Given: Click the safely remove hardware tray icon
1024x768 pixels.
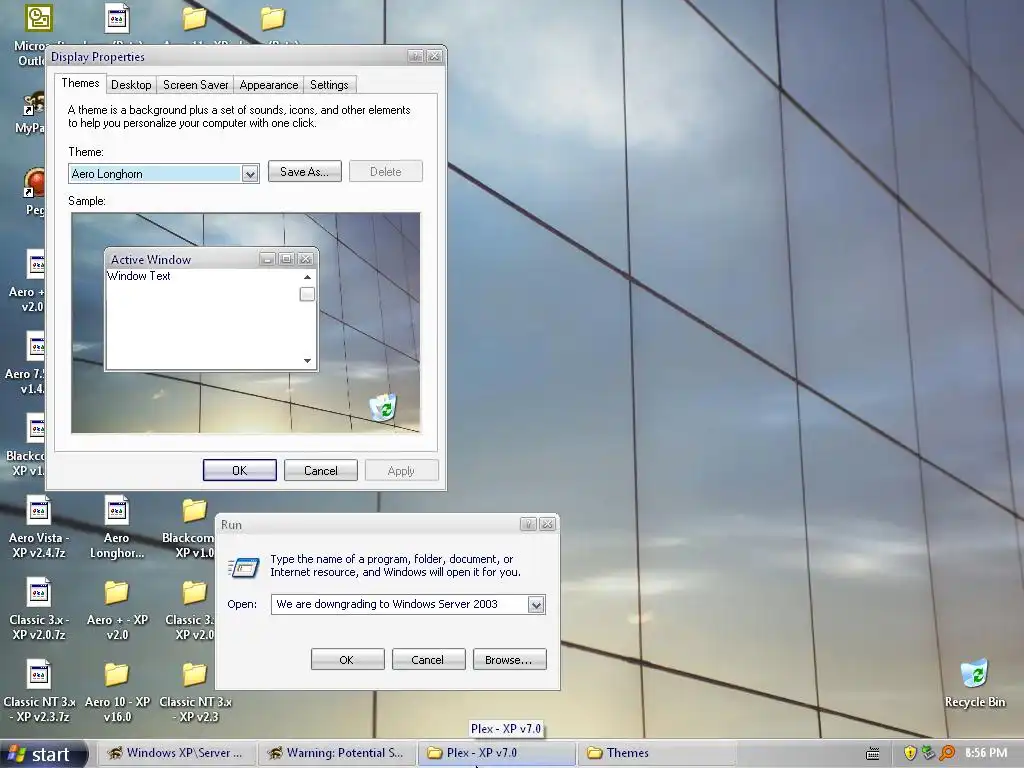Looking at the screenshot, I should click(928, 753).
